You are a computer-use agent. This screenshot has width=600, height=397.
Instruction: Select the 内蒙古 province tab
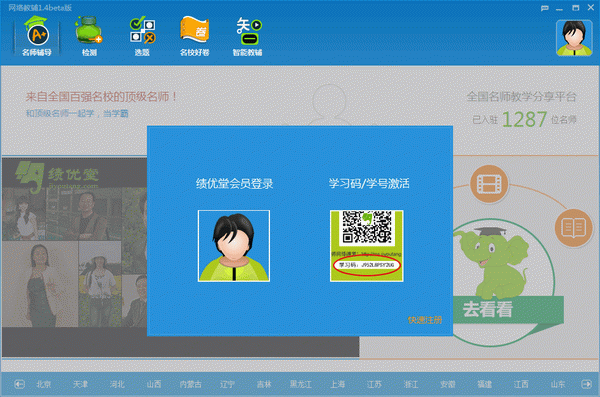tap(191, 384)
